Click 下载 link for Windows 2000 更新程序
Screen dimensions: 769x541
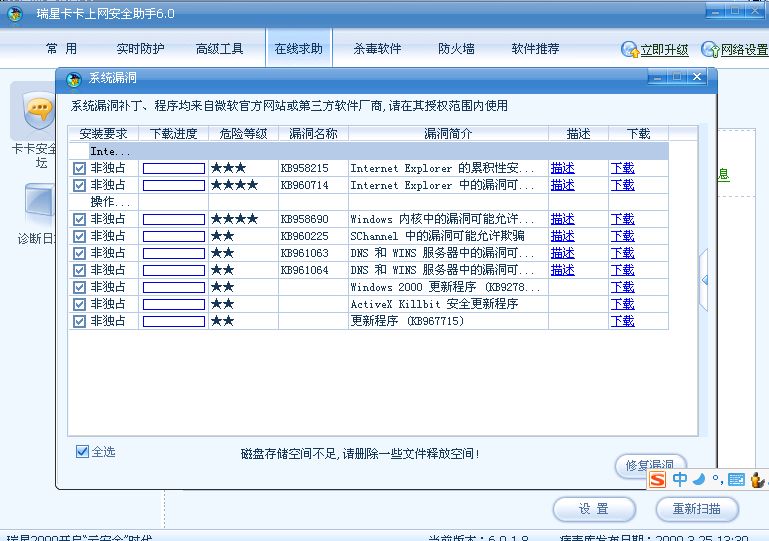click(623, 287)
